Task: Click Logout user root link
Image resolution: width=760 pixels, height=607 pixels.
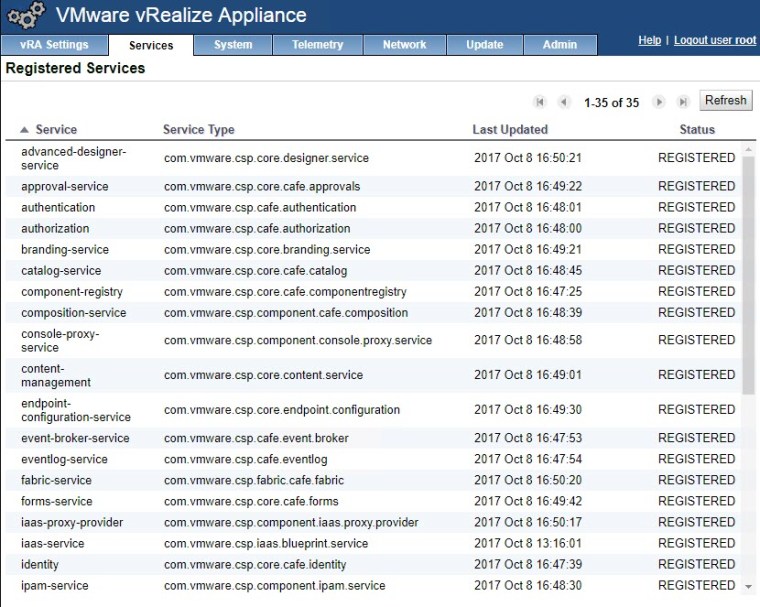Action: coord(715,40)
